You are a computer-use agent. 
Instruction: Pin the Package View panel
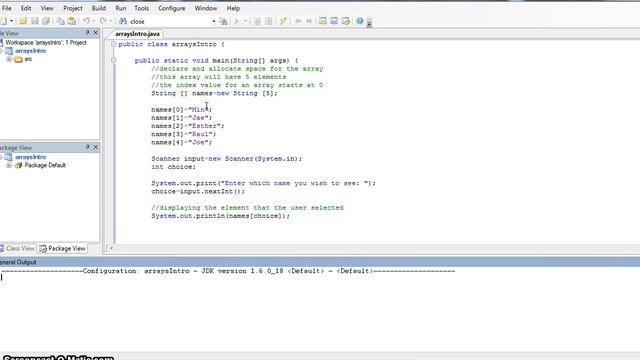(x=87, y=147)
